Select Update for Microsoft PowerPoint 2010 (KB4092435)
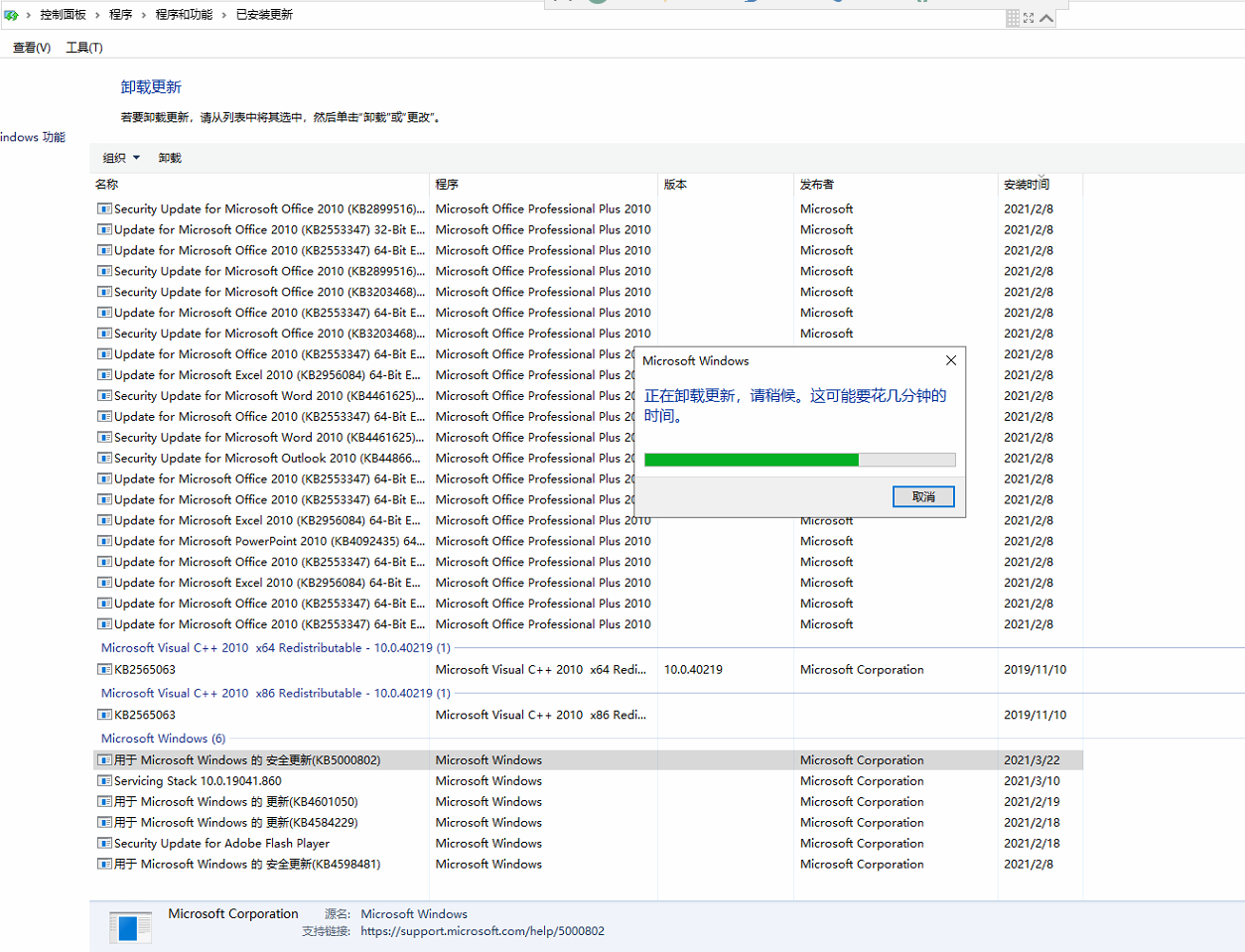 (588, 541)
